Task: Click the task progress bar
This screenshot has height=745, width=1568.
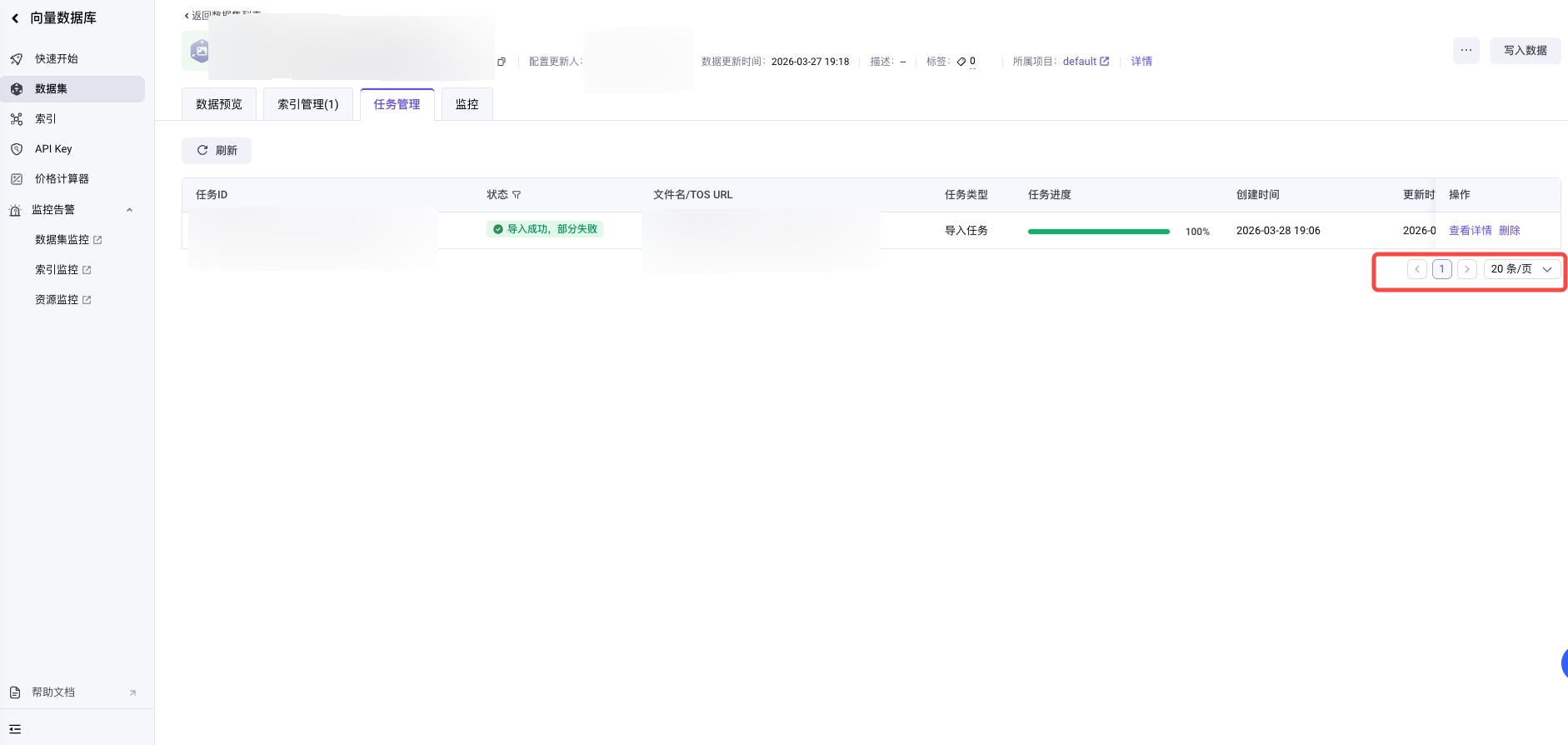Action: 1099,232
